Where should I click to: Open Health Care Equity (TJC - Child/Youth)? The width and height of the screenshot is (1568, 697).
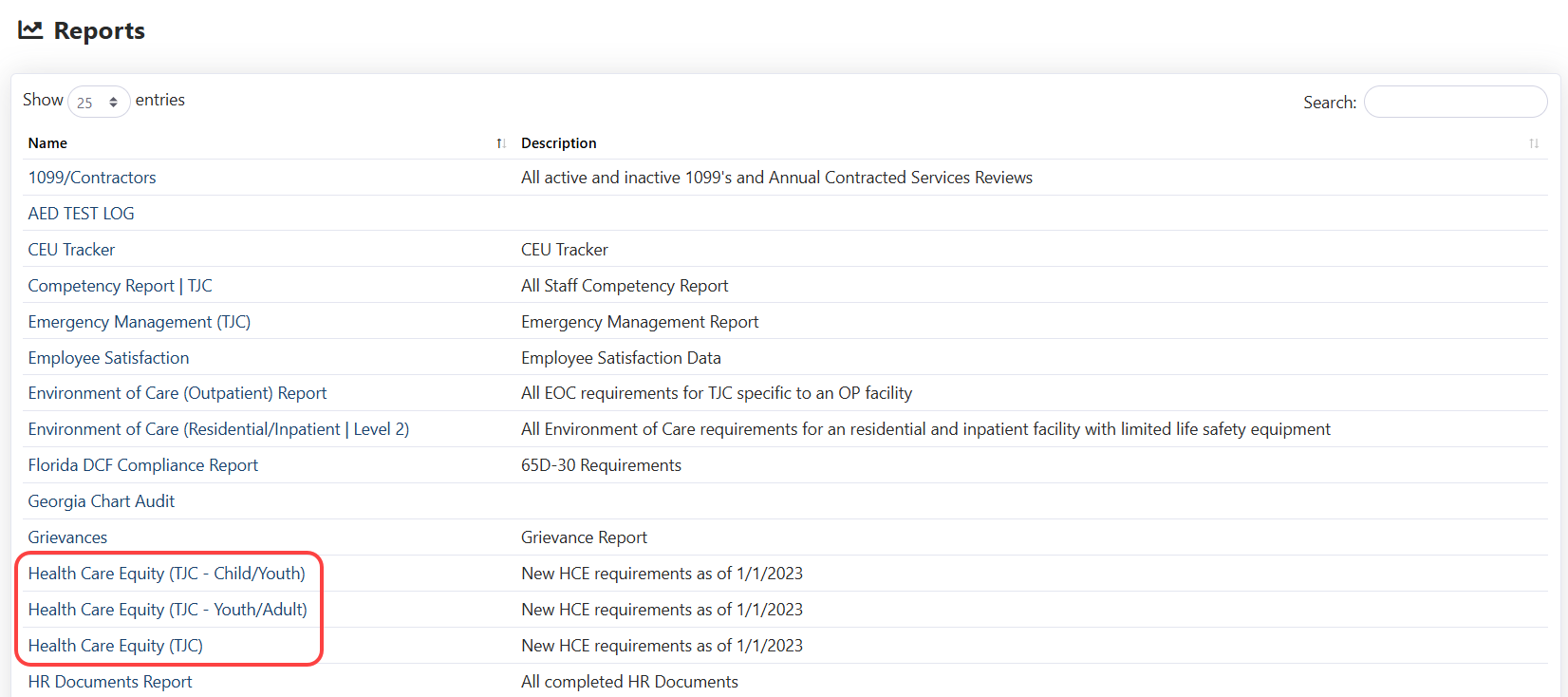pos(166,574)
